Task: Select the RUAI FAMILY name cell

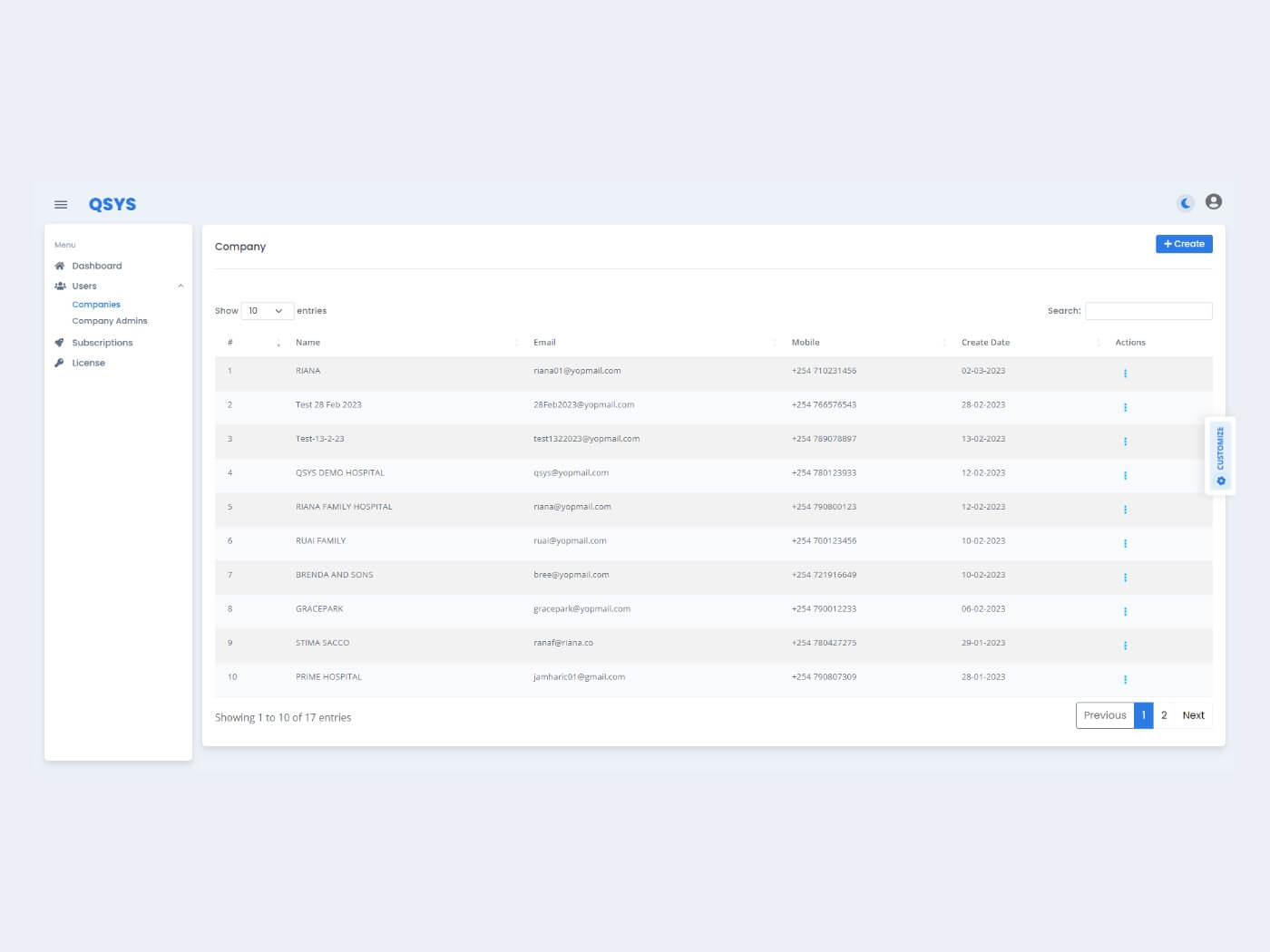Action: click(320, 541)
